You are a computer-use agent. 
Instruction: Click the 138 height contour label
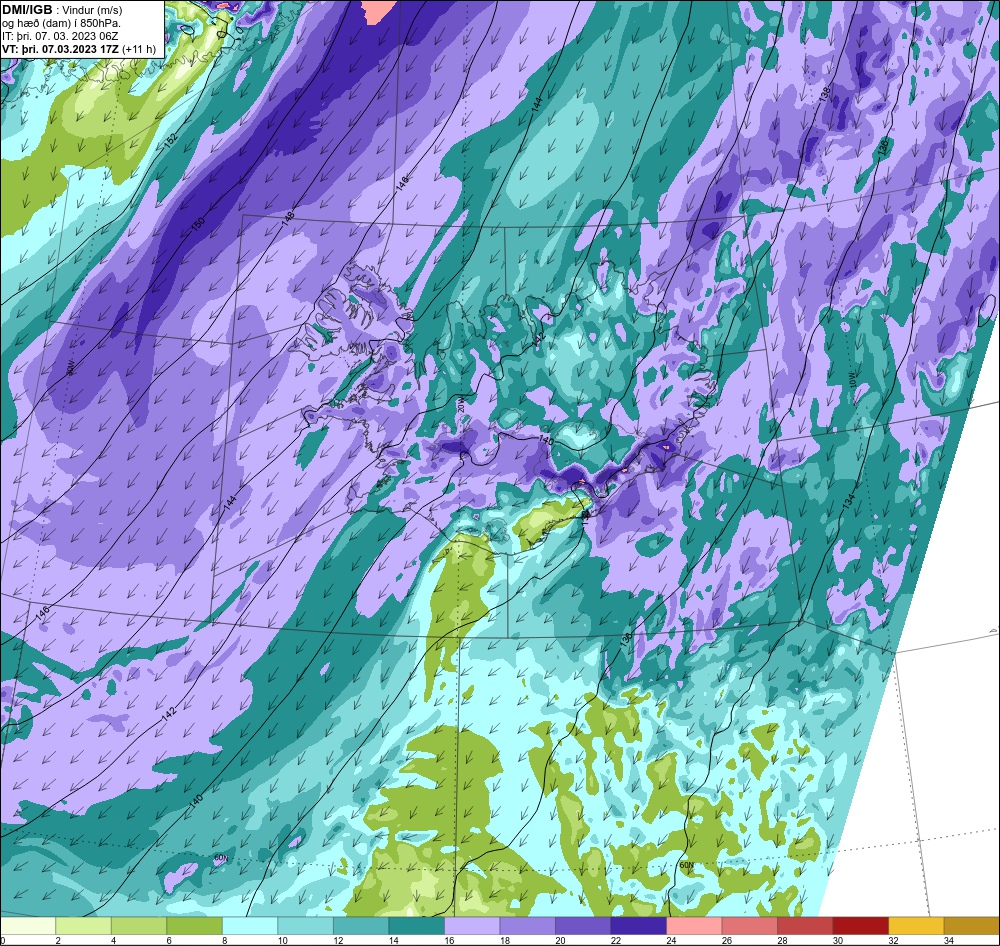coord(825,95)
